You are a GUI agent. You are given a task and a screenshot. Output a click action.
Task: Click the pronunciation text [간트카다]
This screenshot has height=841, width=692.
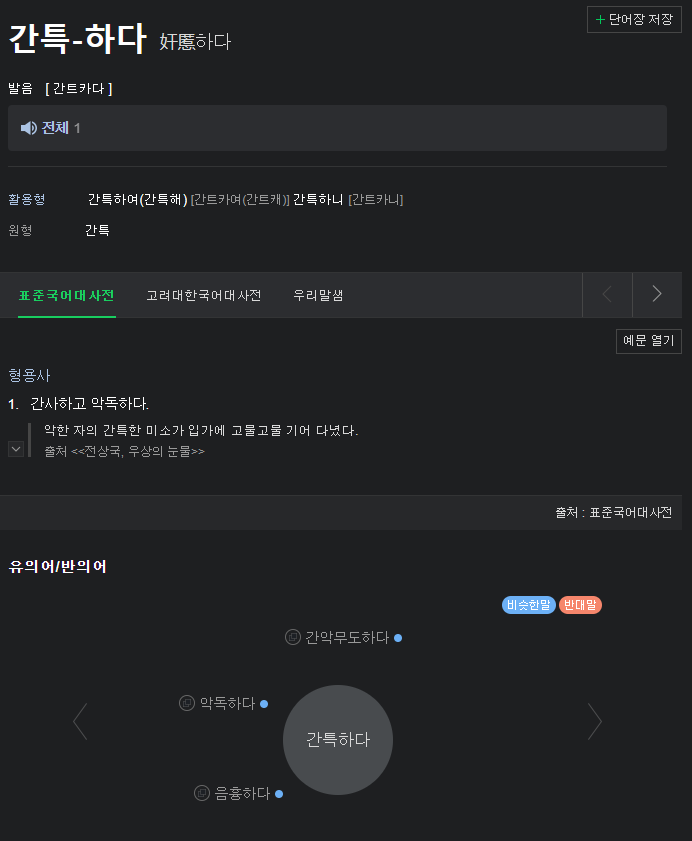point(79,88)
